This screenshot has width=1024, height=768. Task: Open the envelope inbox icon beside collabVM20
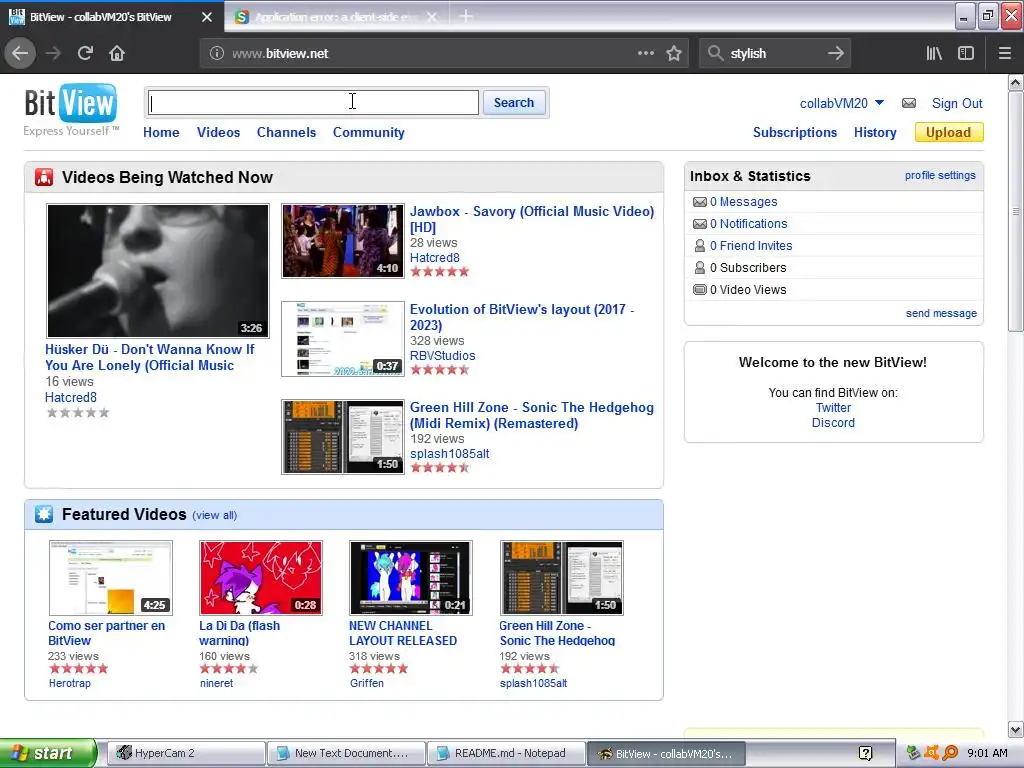click(x=908, y=103)
